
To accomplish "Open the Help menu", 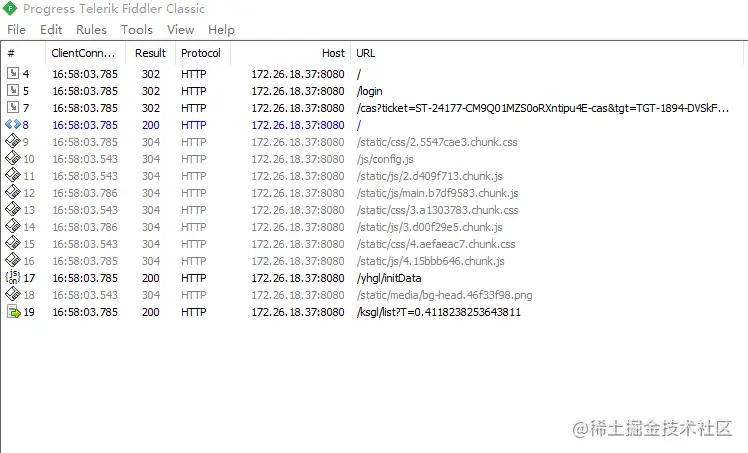I will click(x=221, y=30).
